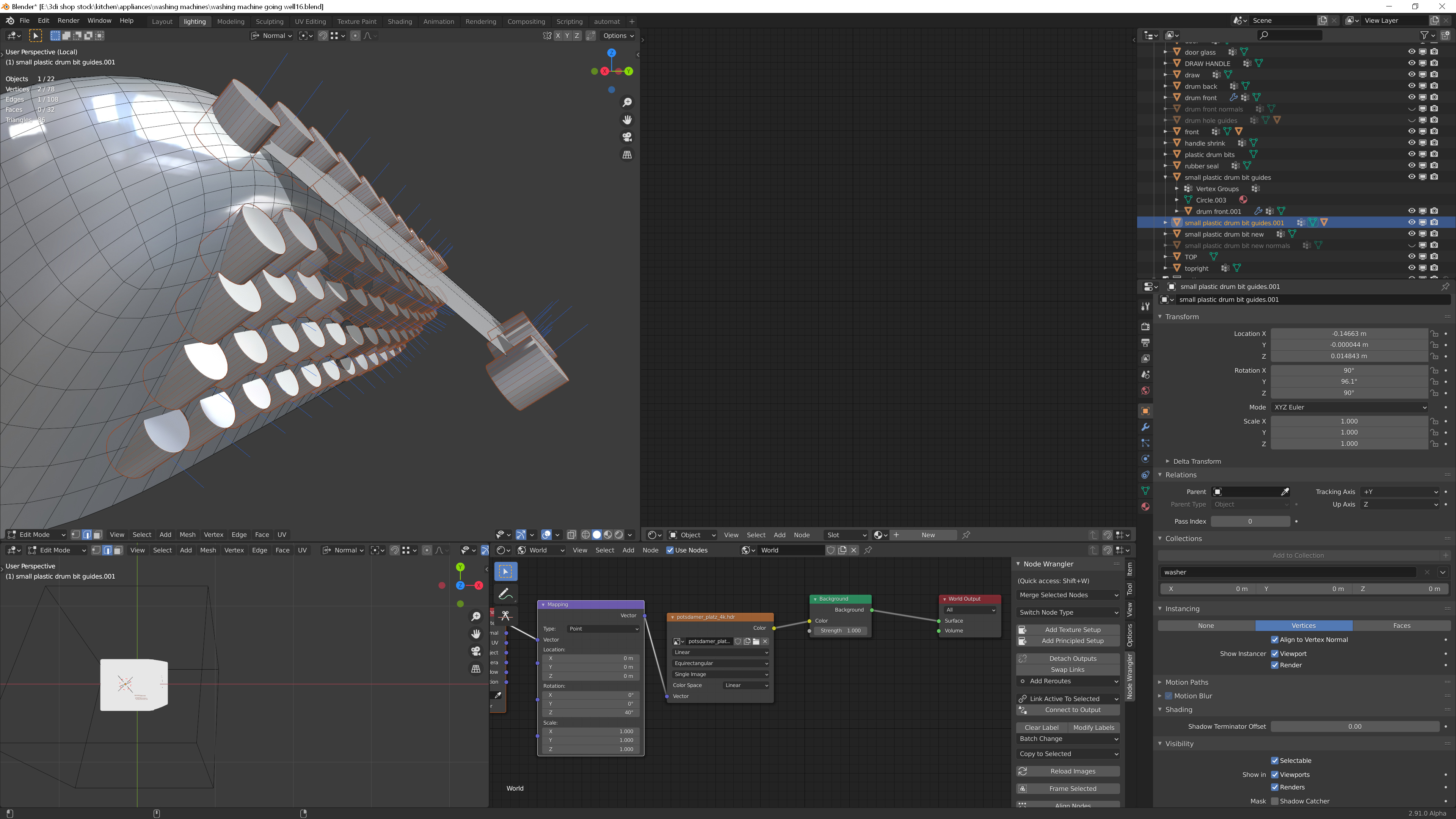Click the Add Texture Setup button

(1068, 630)
